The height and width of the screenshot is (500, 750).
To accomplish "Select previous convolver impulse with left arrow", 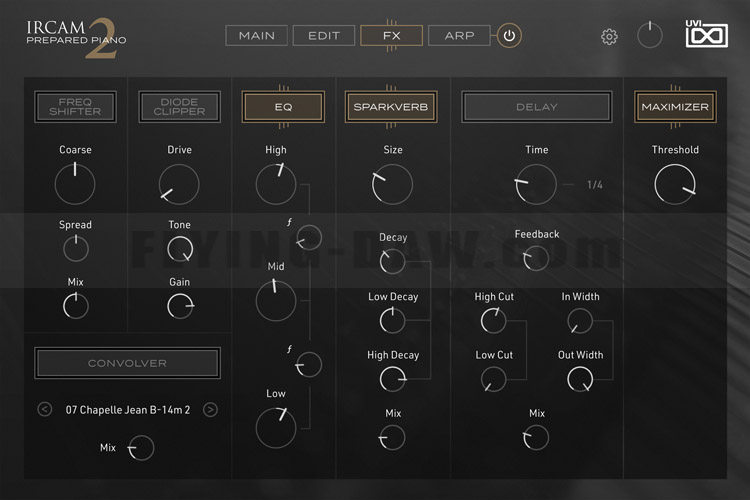I will coord(44,410).
